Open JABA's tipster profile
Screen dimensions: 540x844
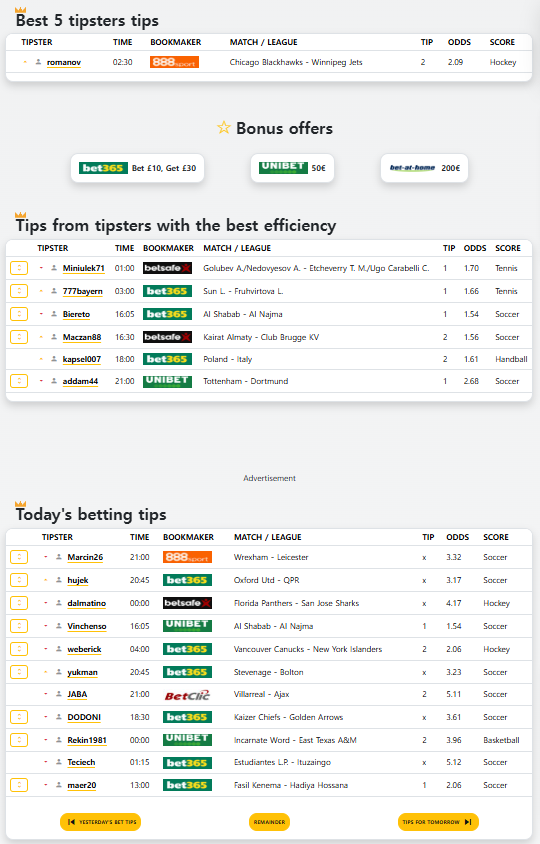pos(77,694)
